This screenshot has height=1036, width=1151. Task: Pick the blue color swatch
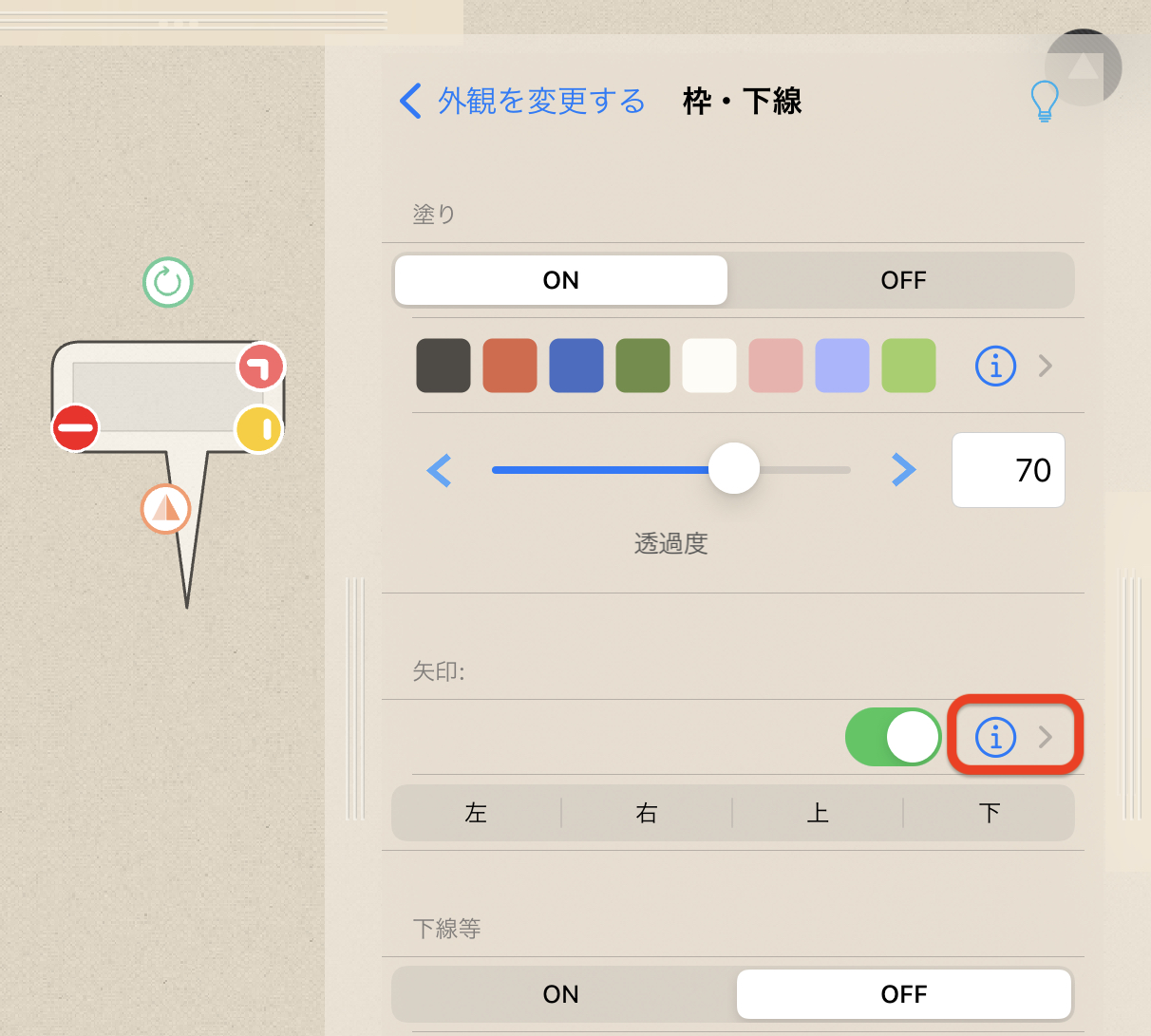(576, 366)
